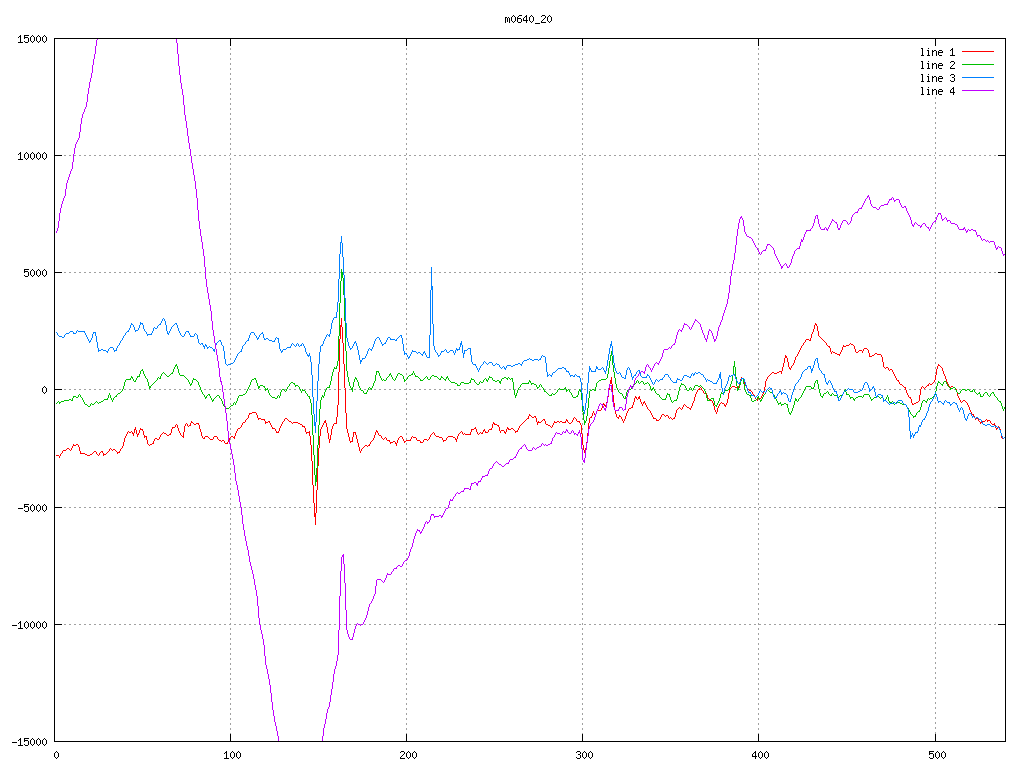Image resolution: width=1024 pixels, height=768 pixels.
Task: Click the purple line 4 legend sample
Action: 978,91
